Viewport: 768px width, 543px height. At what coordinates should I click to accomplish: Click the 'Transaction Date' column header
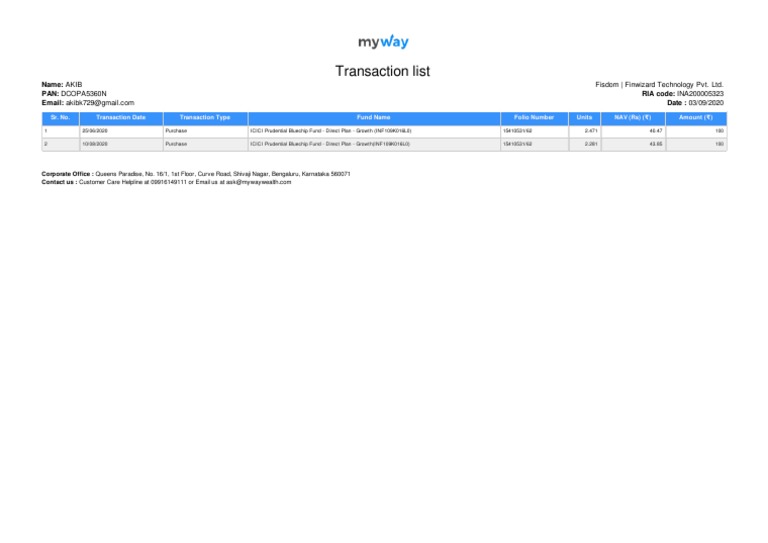pos(121,118)
